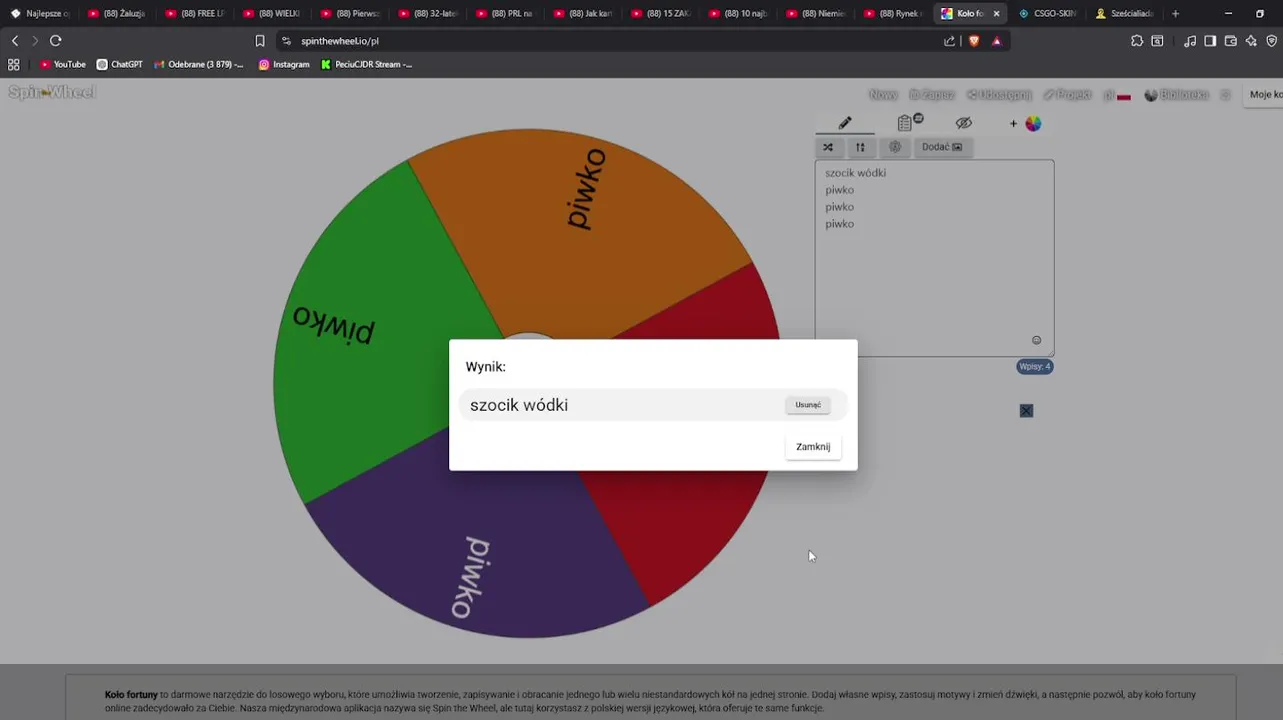This screenshot has height=720, width=1283.
Task: Click the Spin the Wheel logo
Action: (x=52, y=92)
